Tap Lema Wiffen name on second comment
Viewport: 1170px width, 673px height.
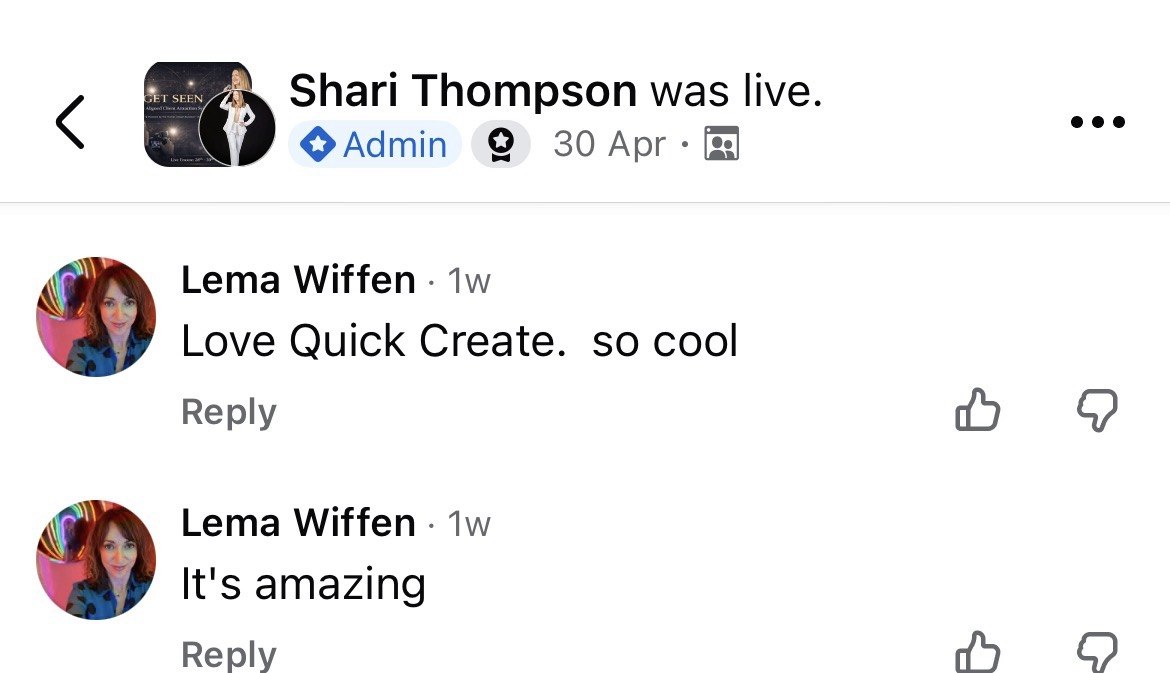pyautogui.click(x=298, y=522)
